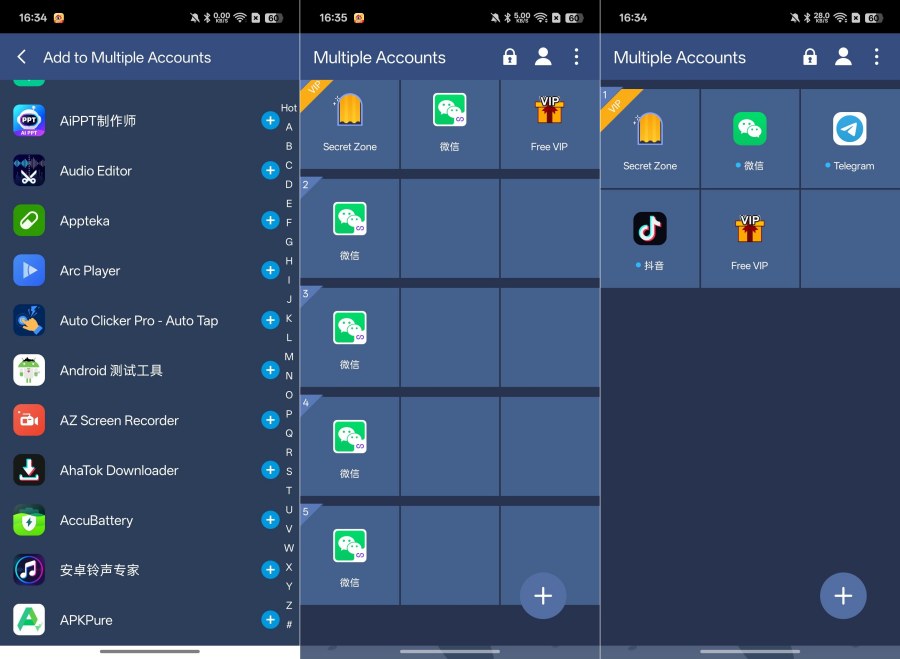Add AhaTok Downloader with its plus button
Viewport: 900px width, 659px height.
coord(270,470)
